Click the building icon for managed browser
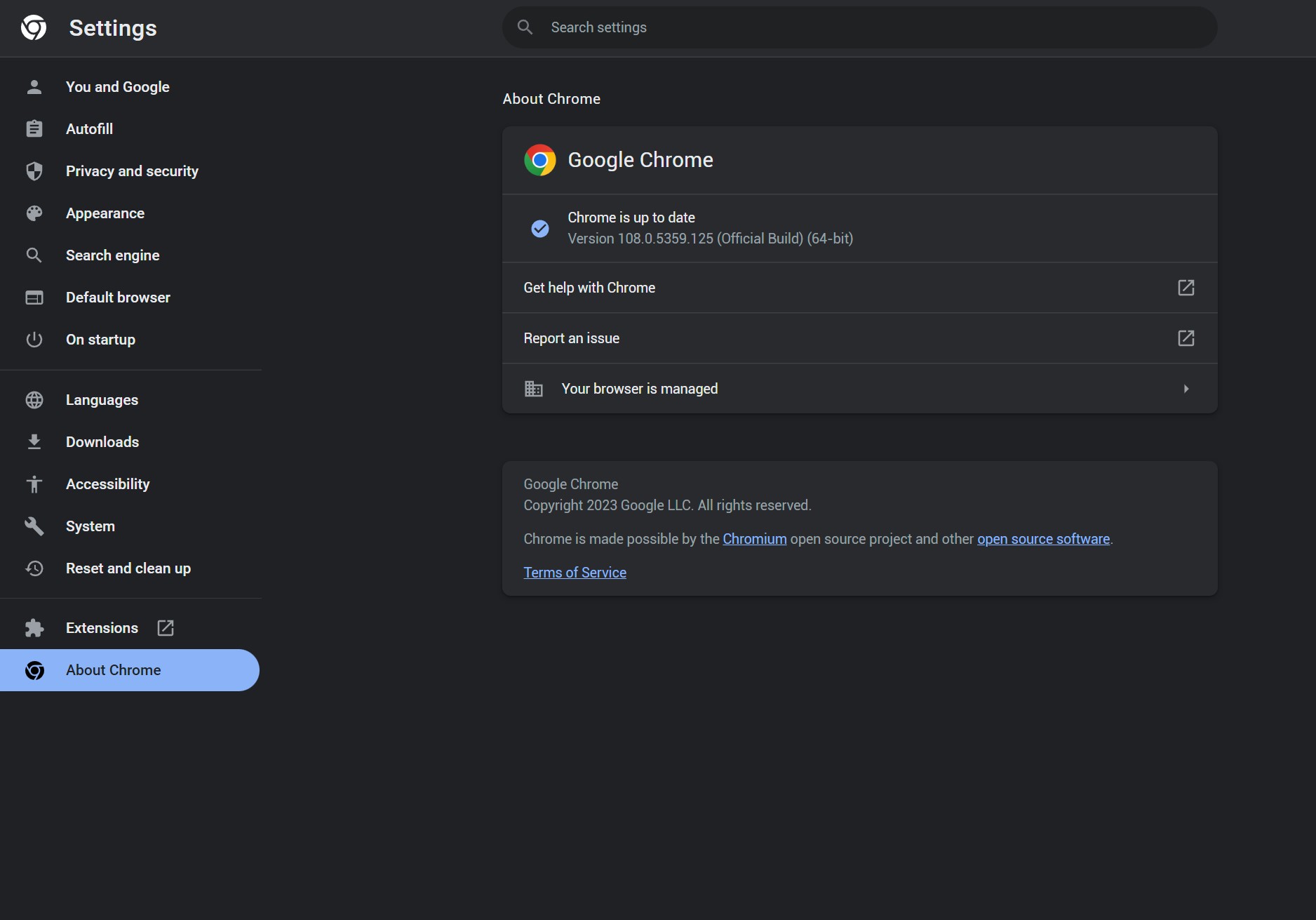 (x=533, y=389)
